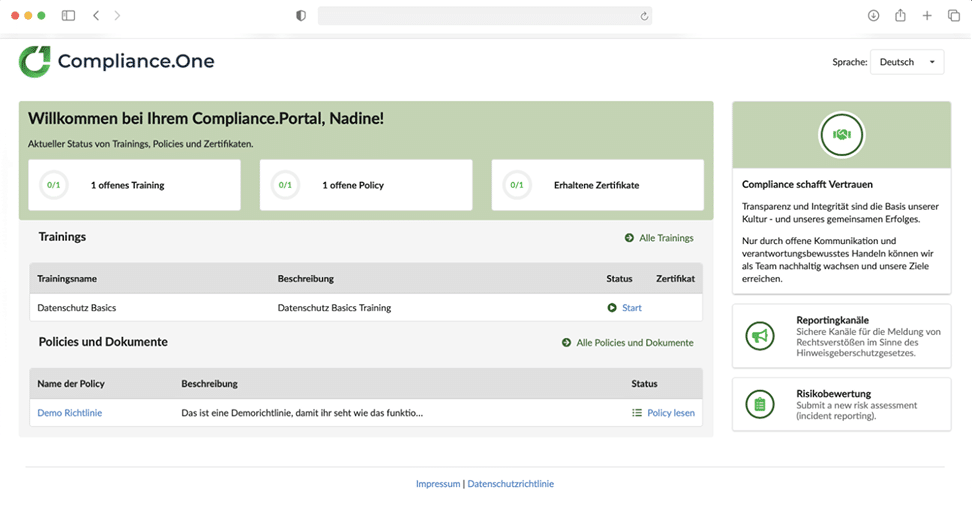This screenshot has width=972, height=506.
Task: Open the Demo Richtlinie link
Action: tap(69, 413)
